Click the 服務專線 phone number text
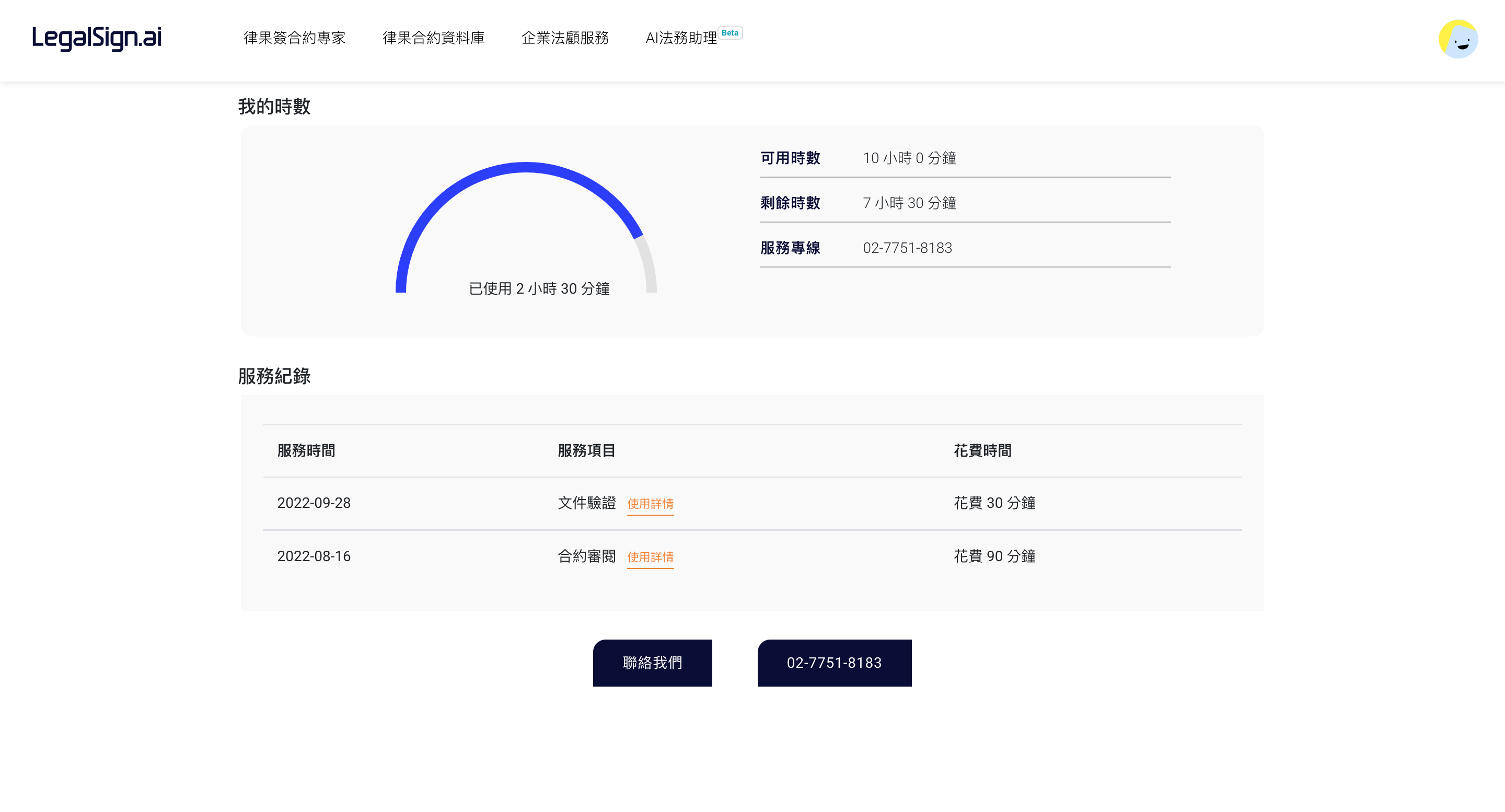This screenshot has width=1505, height=812. (907, 248)
